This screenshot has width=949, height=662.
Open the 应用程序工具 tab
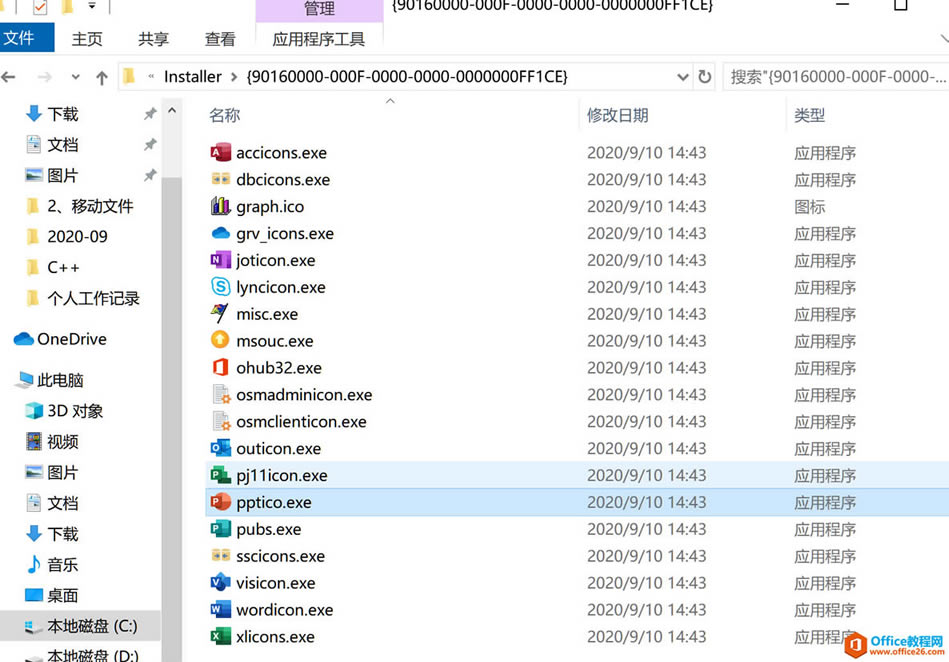pos(318,39)
